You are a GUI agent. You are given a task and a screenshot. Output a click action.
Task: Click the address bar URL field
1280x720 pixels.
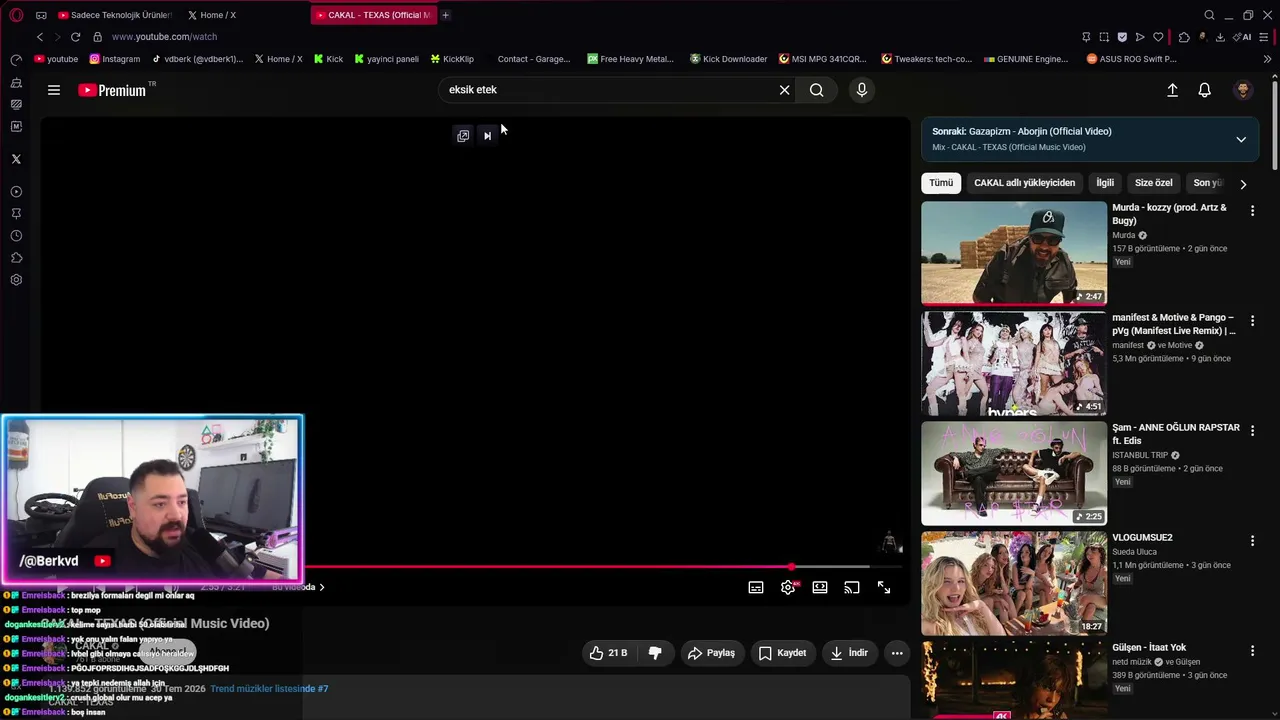click(x=164, y=37)
